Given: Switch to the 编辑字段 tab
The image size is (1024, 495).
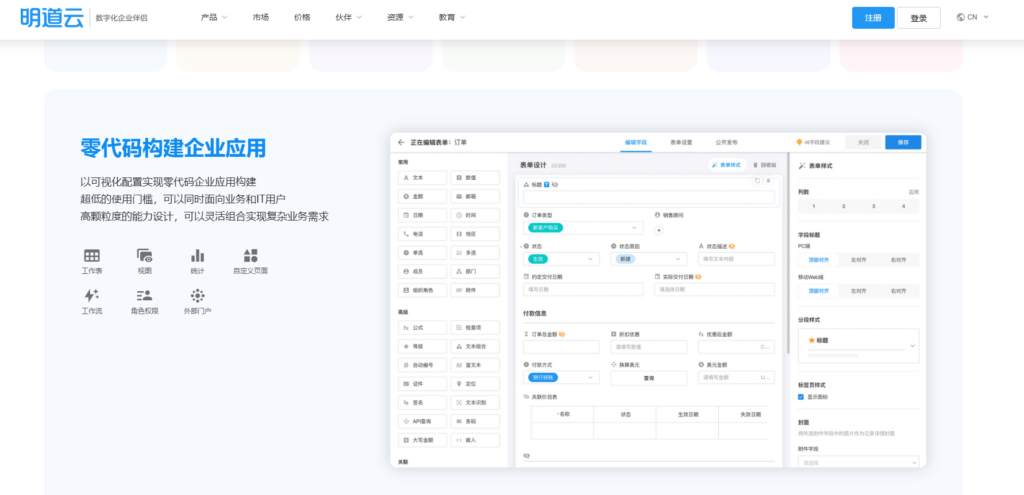Looking at the screenshot, I should coord(635,142).
